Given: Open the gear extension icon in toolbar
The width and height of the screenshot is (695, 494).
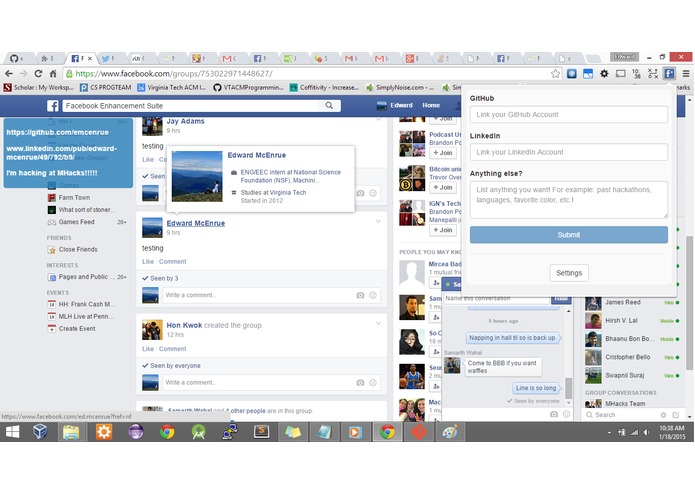Looking at the screenshot, I should 604,74.
